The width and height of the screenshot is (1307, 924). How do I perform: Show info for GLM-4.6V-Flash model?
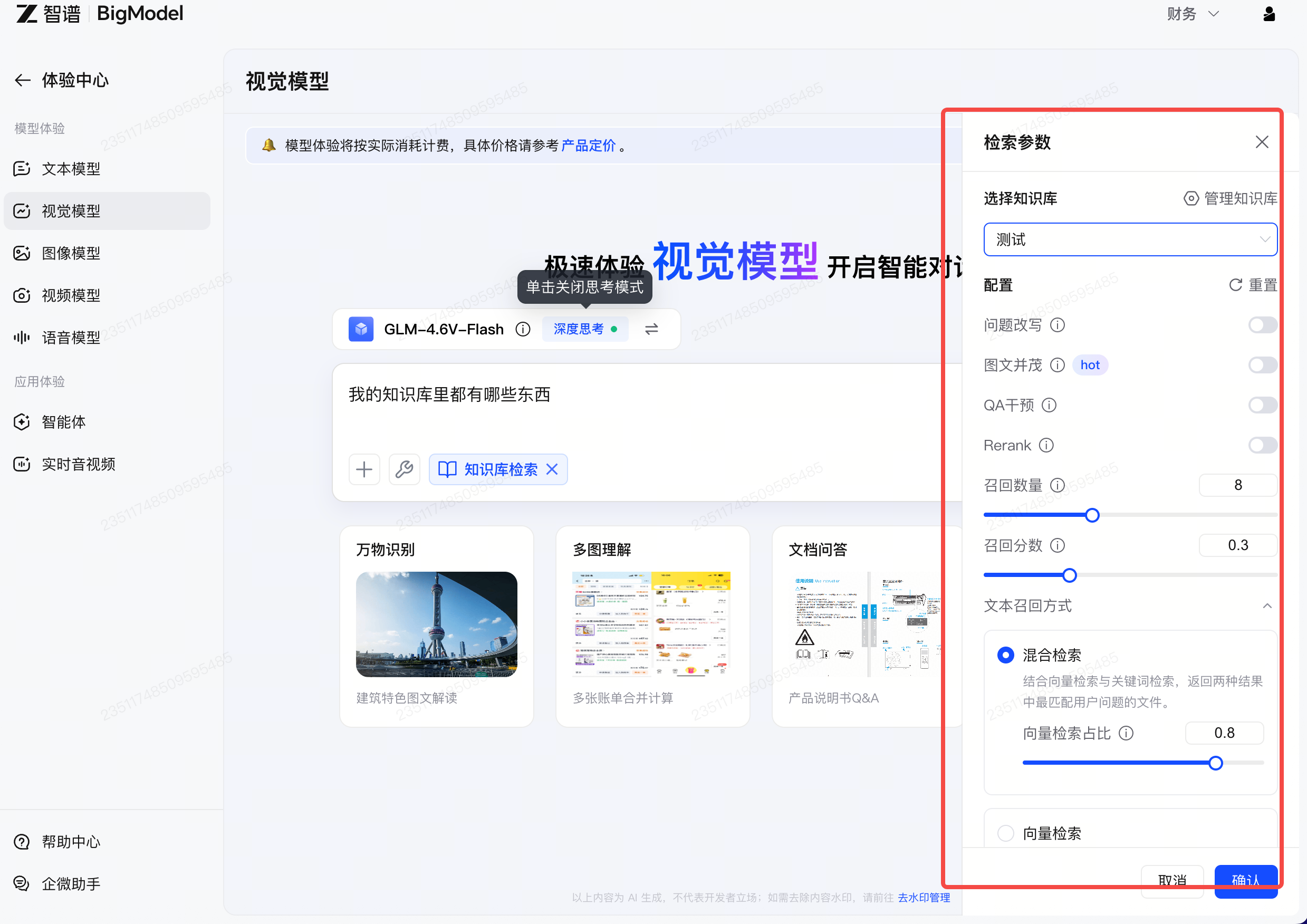[523, 329]
